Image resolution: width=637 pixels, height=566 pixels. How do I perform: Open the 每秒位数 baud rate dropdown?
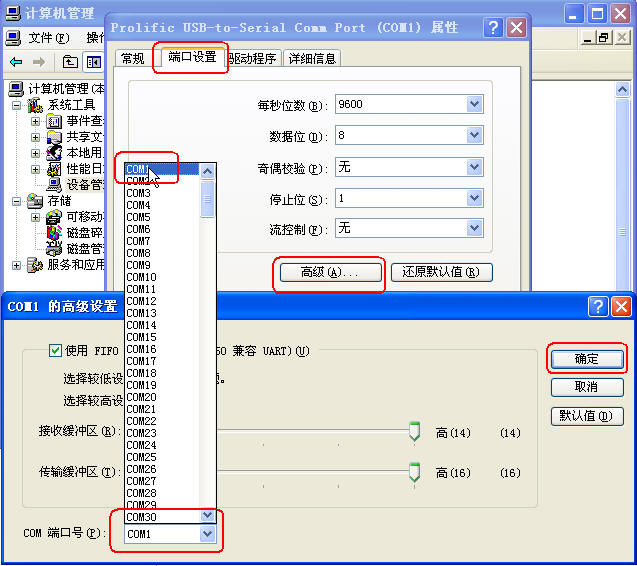tap(474, 105)
